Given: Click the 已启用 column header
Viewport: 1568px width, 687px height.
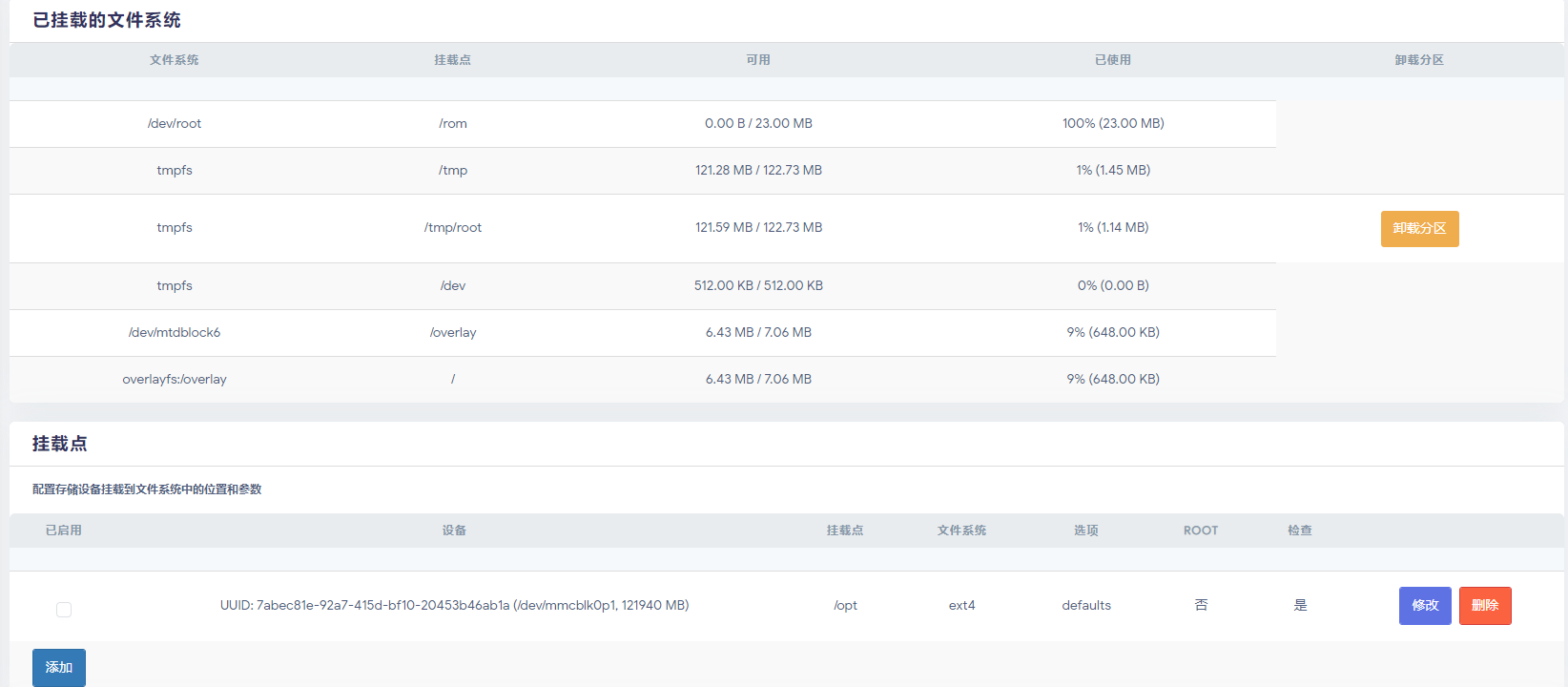Looking at the screenshot, I should [x=64, y=531].
